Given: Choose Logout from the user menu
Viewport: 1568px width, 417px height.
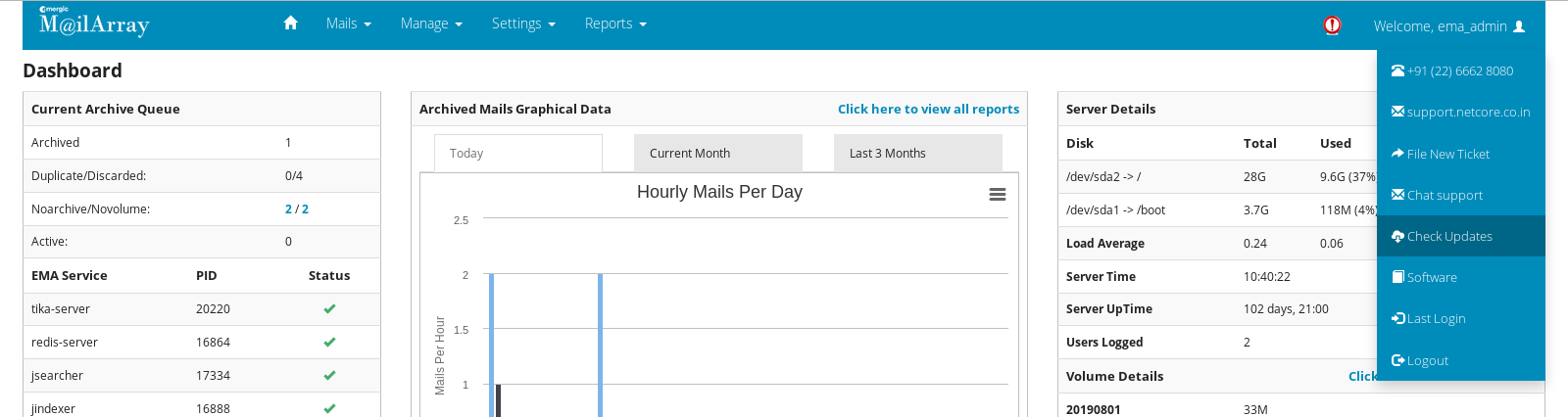Looking at the screenshot, I should 1461,360.
